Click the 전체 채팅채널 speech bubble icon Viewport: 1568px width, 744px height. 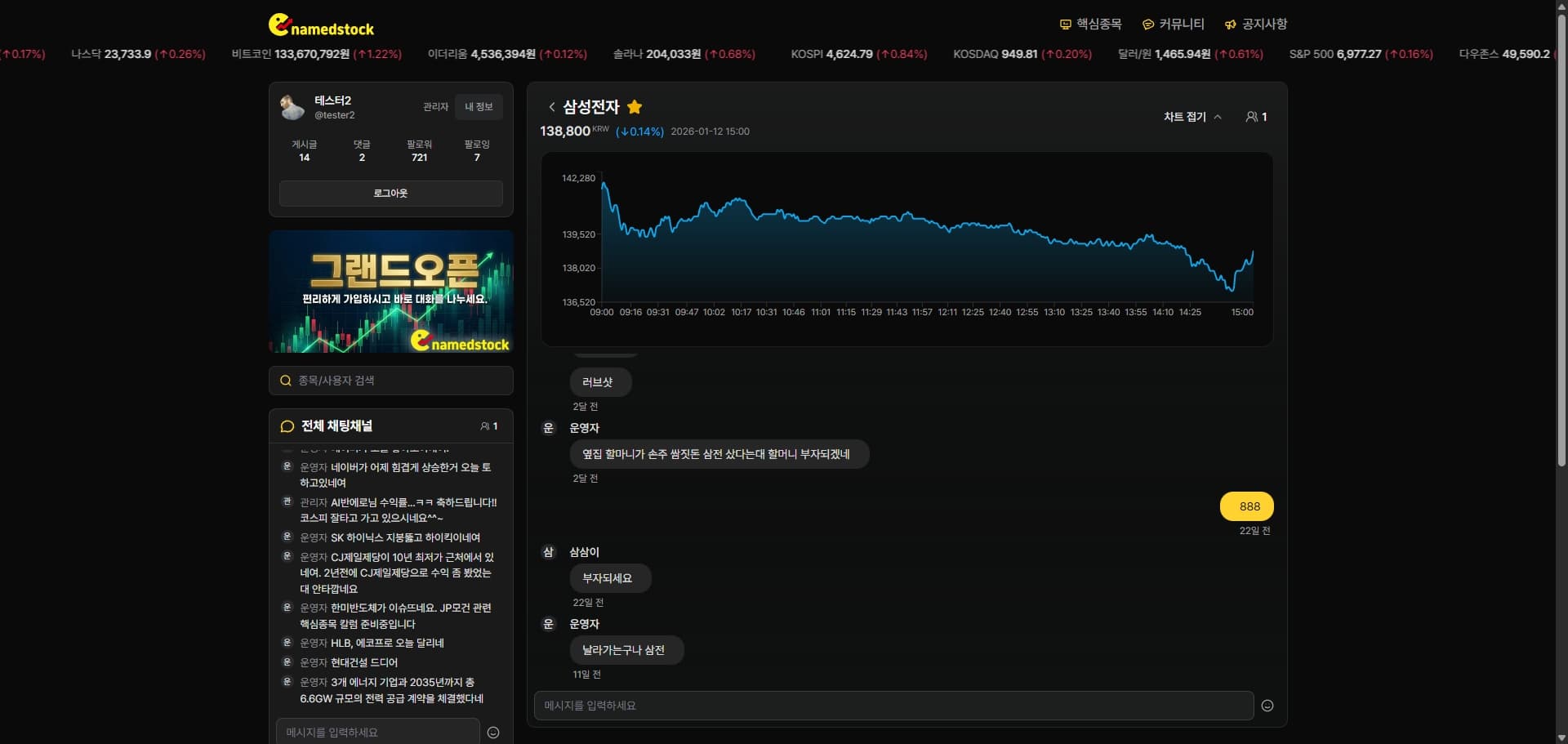[x=287, y=426]
